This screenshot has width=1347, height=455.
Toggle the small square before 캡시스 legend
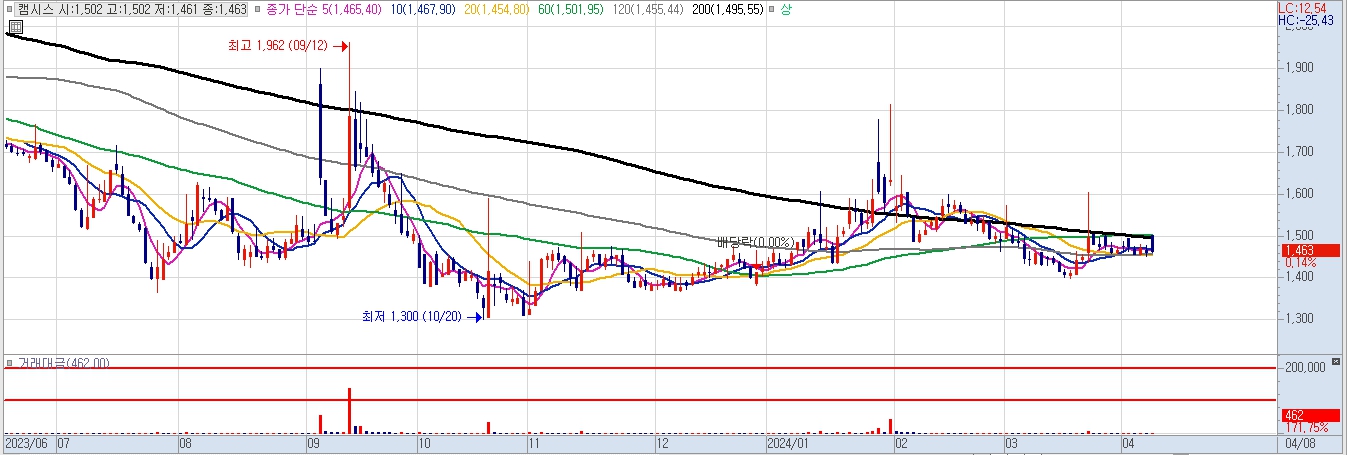coord(8,8)
